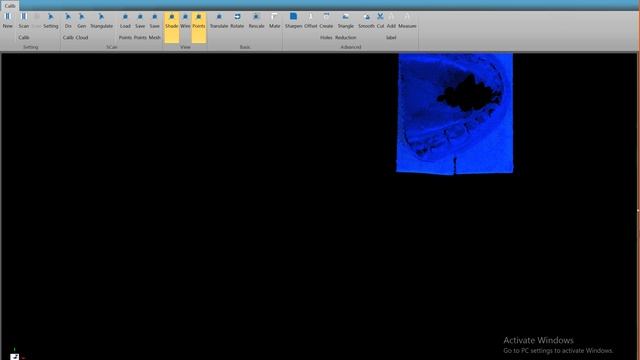Viewport: 640px width, 360px height.
Task: Click Load Points in the ribbon
Action: tap(125, 27)
